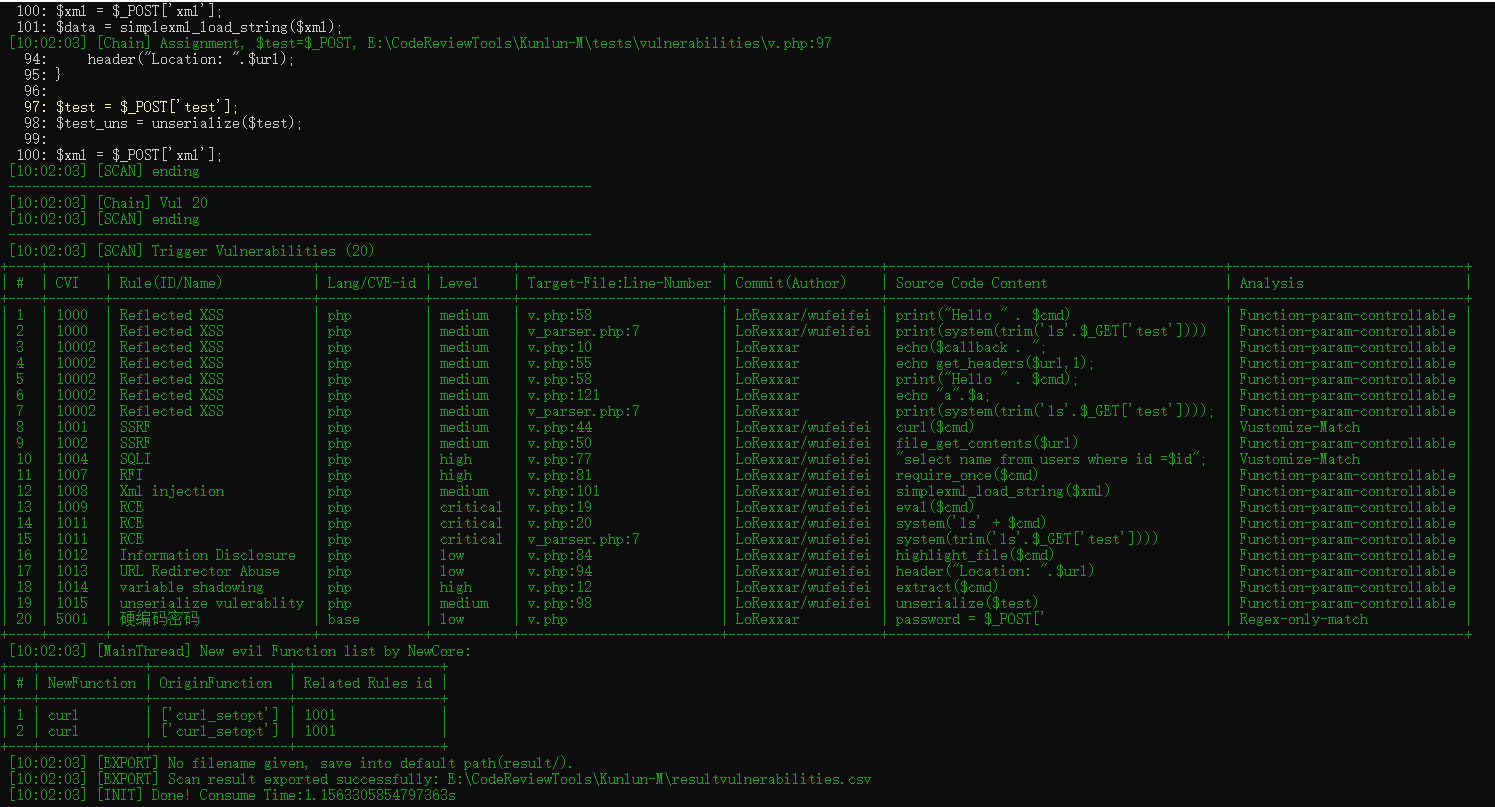Click the "CVI" column header
The width and height of the screenshot is (1495, 807).
coord(67,283)
